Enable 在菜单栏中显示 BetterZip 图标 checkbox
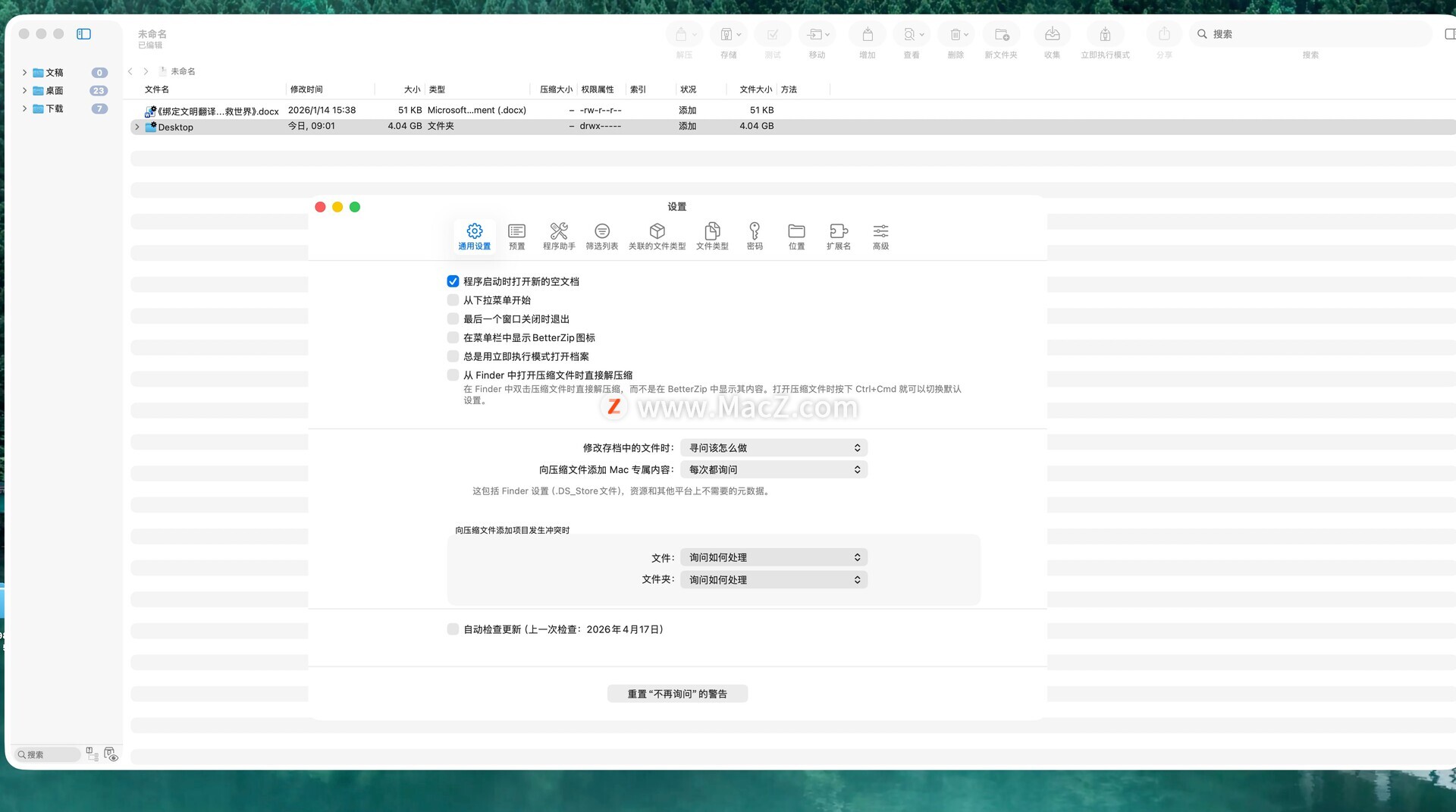The height and width of the screenshot is (812, 1456). 453,337
